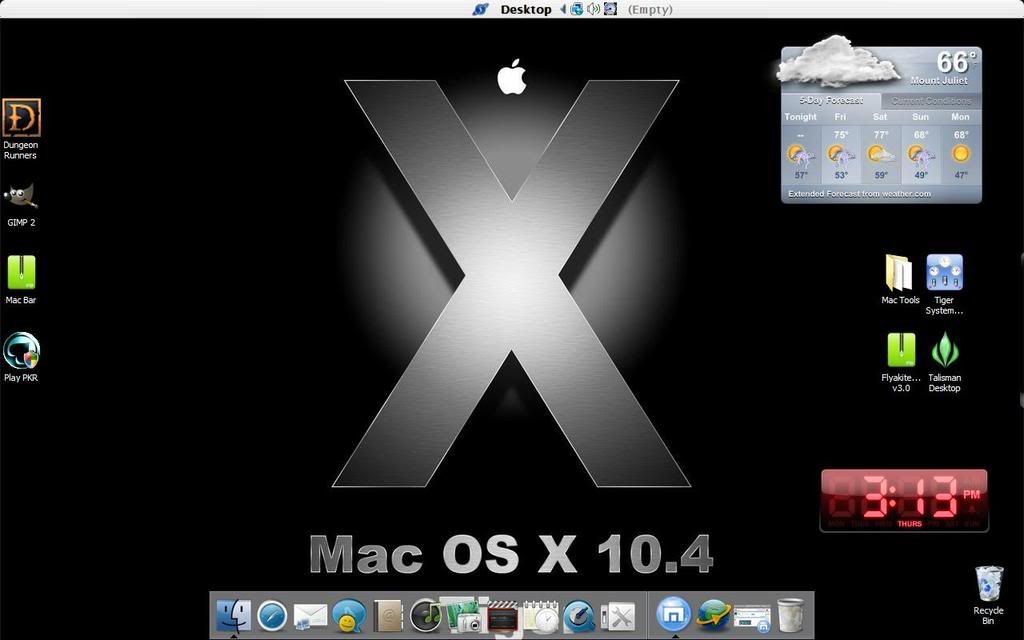Image resolution: width=1024 pixels, height=640 pixels.
Task: Click the Tonight forecast column icon
Action: [801, 155]
